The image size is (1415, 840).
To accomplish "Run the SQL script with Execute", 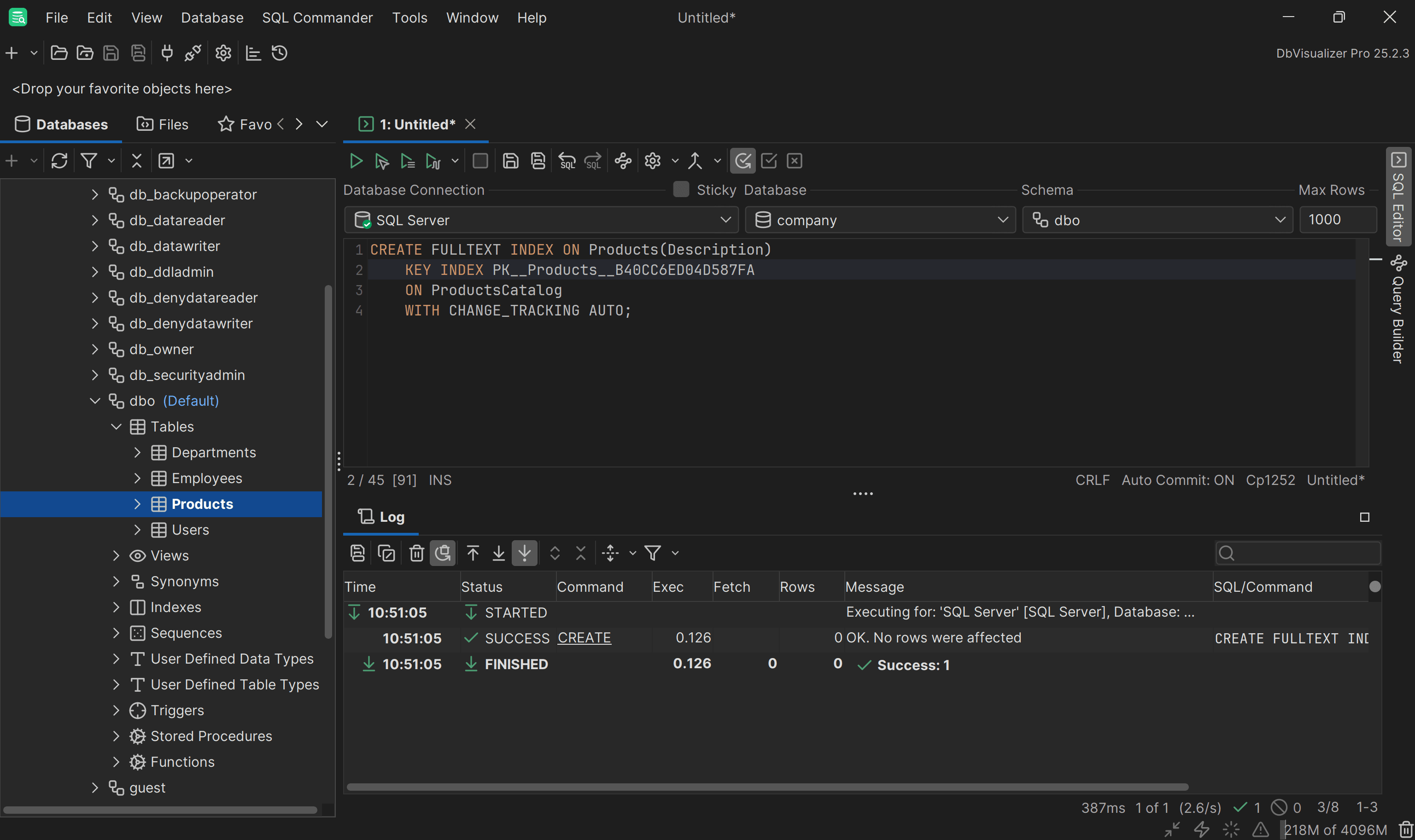I will [x=356, y=161].
